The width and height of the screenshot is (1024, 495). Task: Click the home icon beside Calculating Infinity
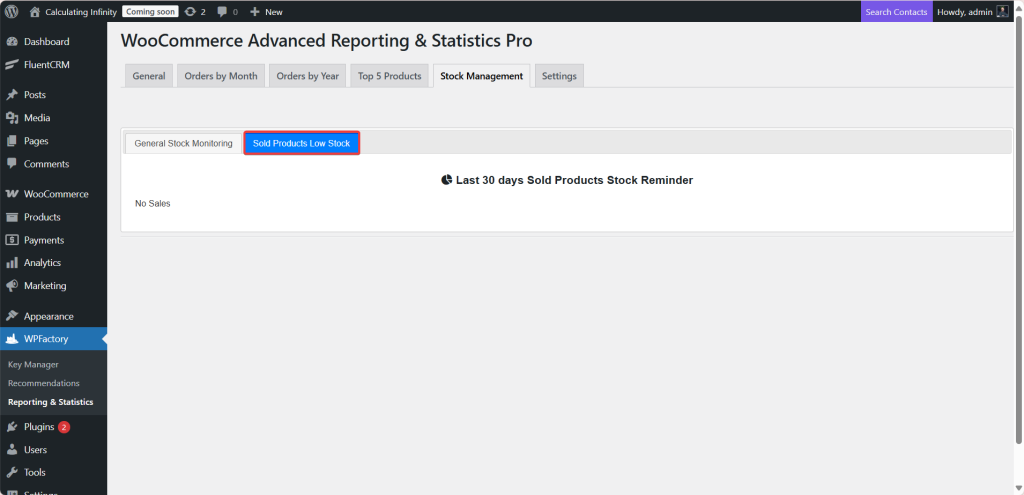(35, 12)
